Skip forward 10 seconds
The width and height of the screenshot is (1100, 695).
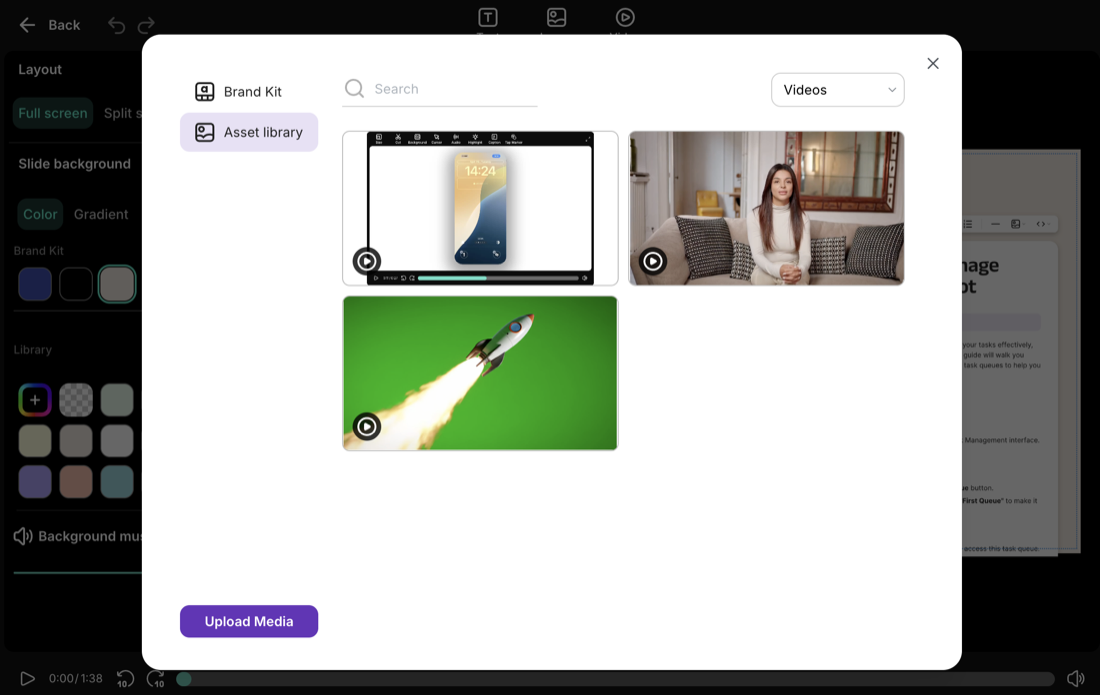pos(155,679)
